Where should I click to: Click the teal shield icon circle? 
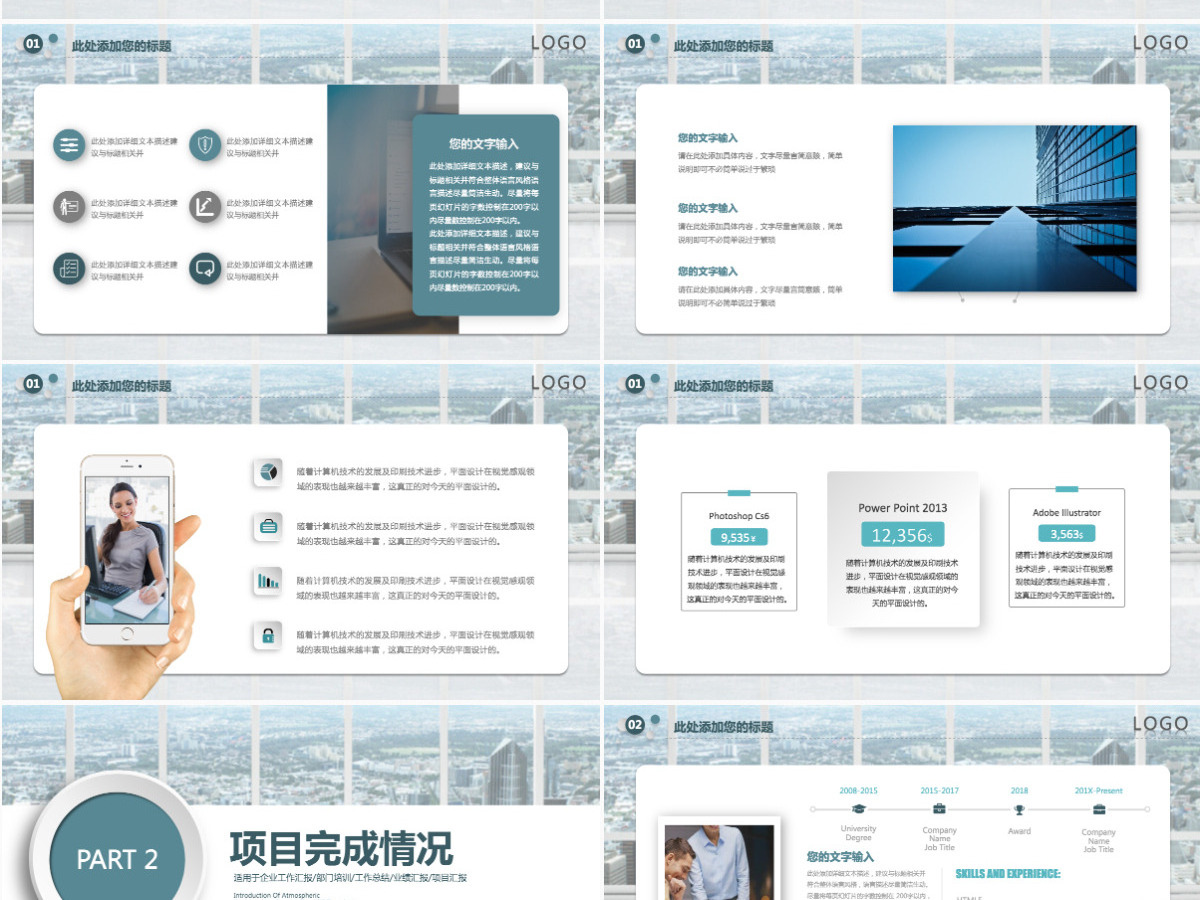205,146
